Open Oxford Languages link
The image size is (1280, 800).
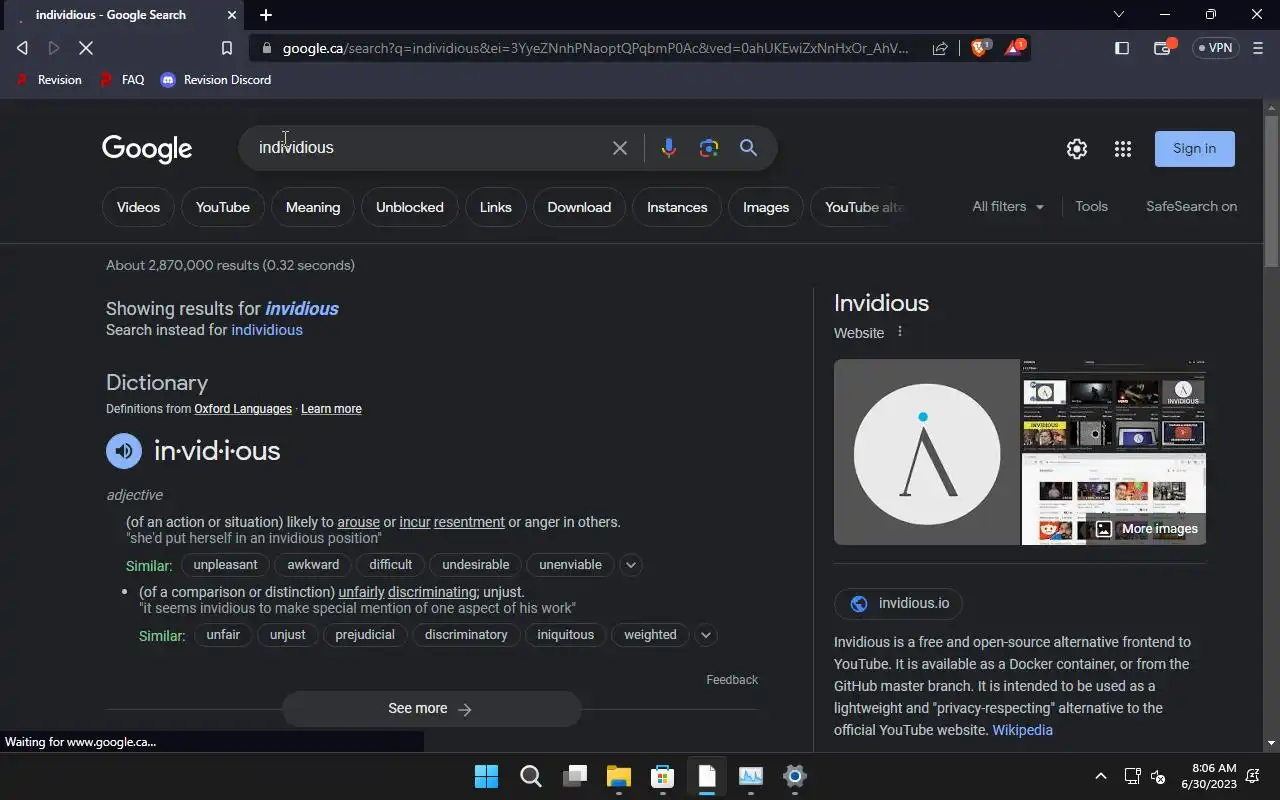[243, 409]
